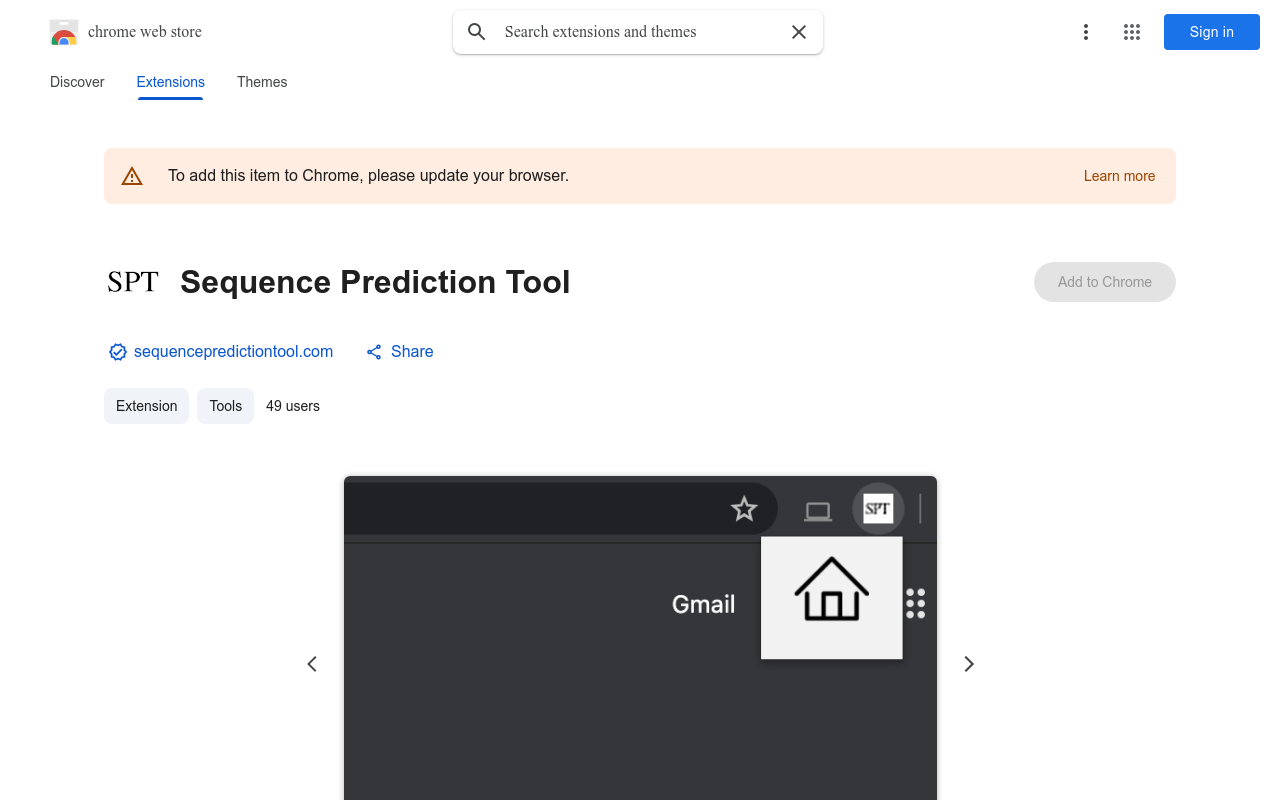Click the SPT extension logo
The height and width of the screenshot is (800, 1280).
[x=133, y=282]
